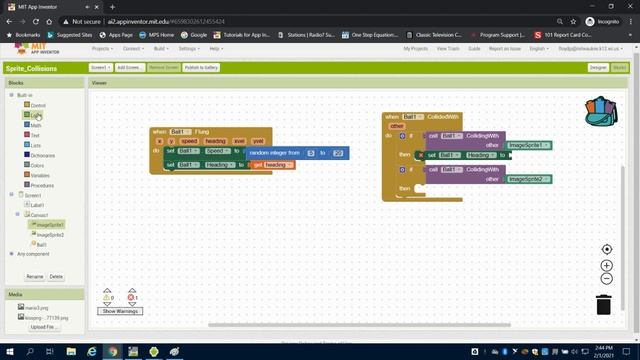Click the warning triangle counter icon
Viewport: 640px width, 360px height.
(107, 298)
